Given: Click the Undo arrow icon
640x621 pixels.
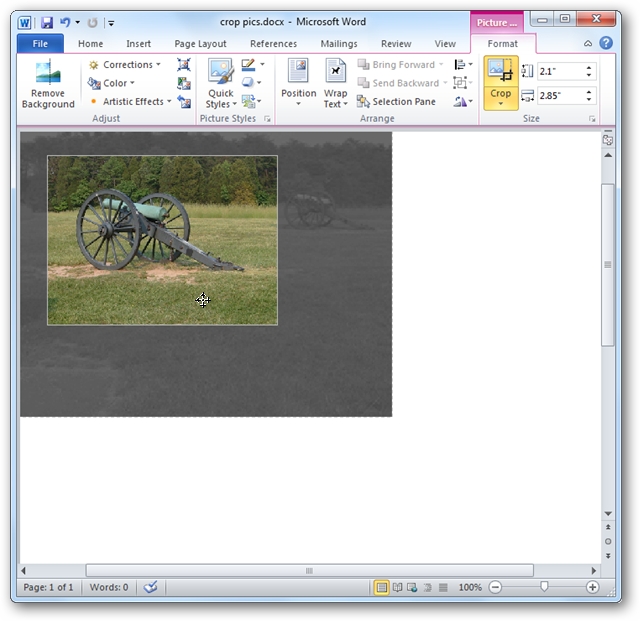Looking at the screenshot, I should point(65,22).
